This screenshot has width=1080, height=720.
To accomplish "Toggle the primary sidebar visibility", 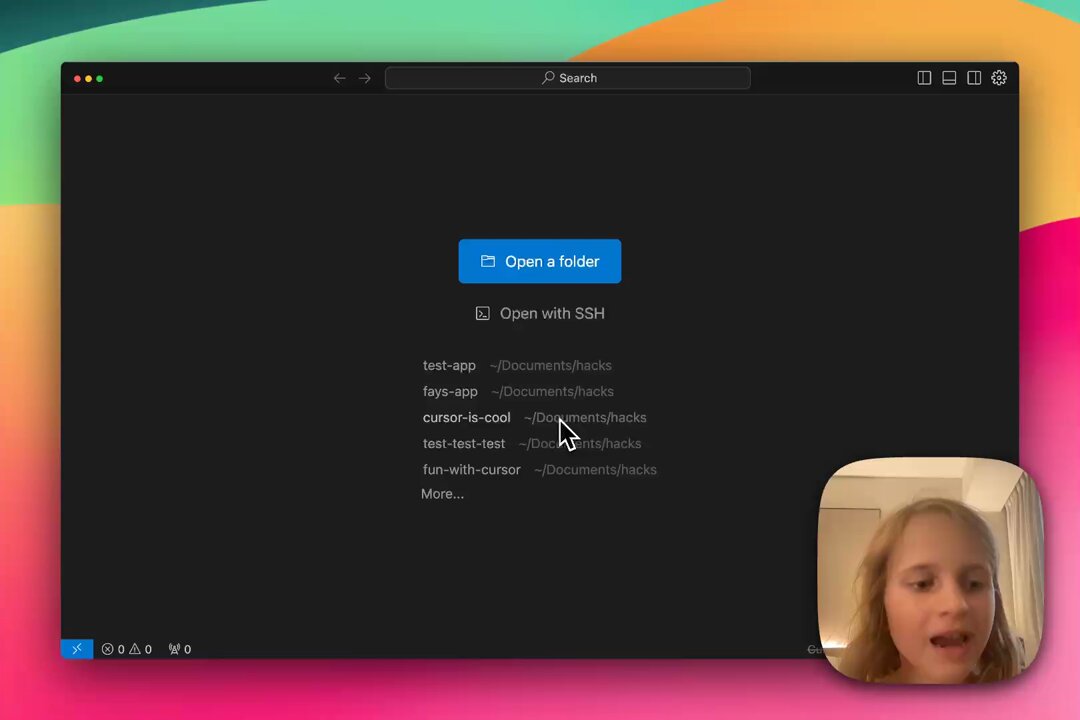I will point(924,78).
